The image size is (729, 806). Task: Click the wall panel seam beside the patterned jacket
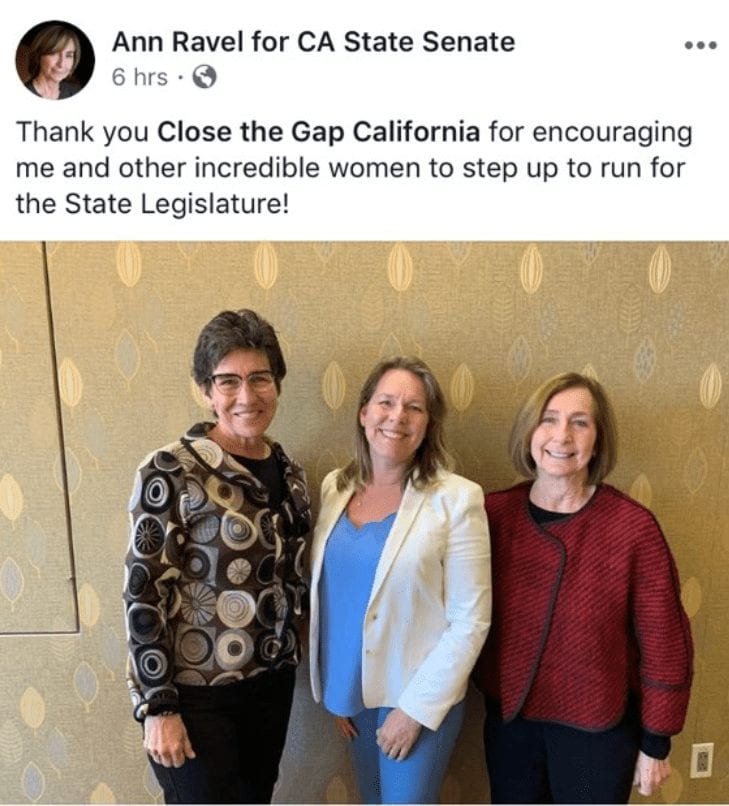tap(62, 437)
